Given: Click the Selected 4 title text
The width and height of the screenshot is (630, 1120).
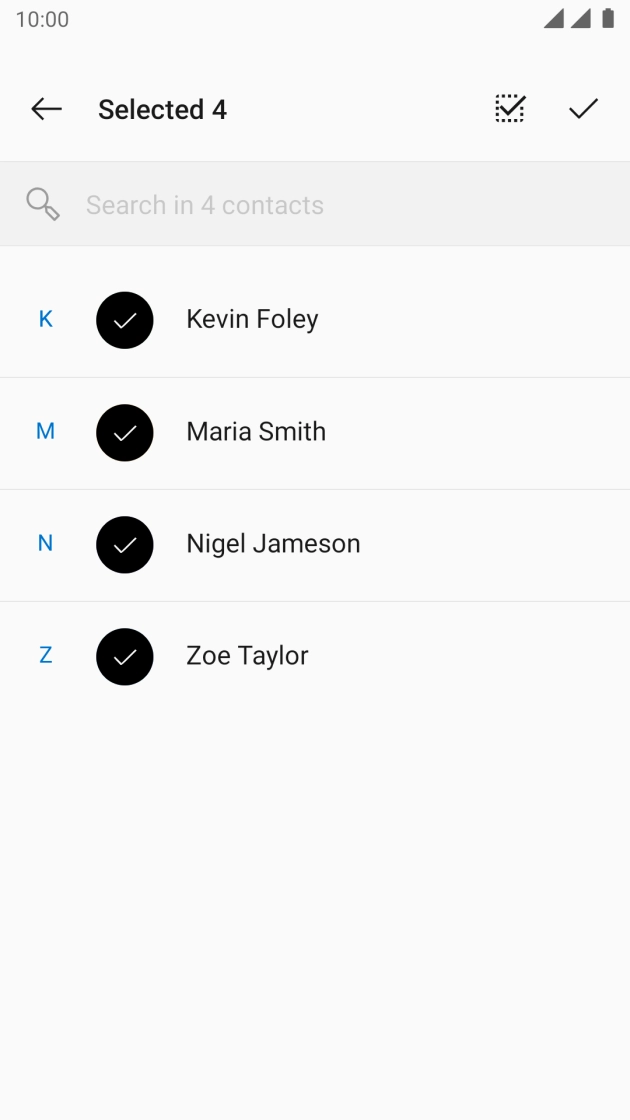Looking at the screenshot, I should click(162, 109).
